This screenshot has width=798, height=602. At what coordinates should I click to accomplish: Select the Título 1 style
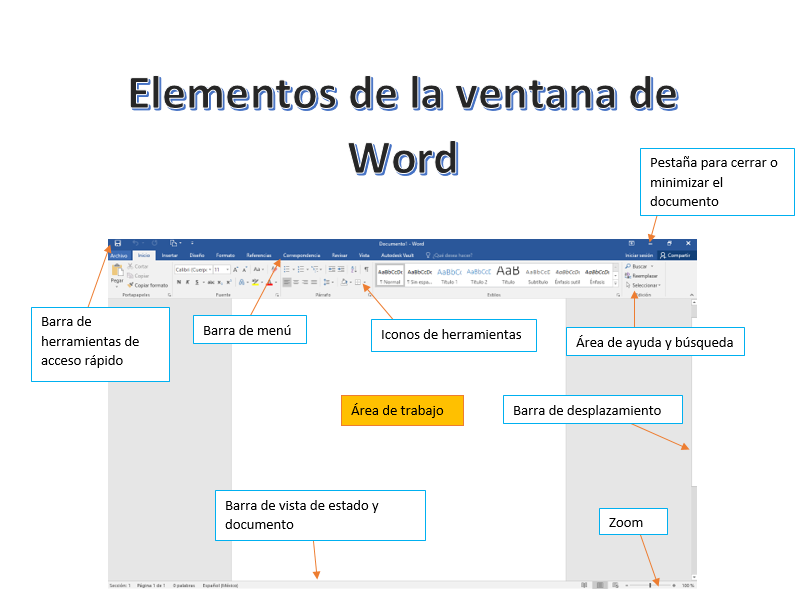tap(449, 275)
